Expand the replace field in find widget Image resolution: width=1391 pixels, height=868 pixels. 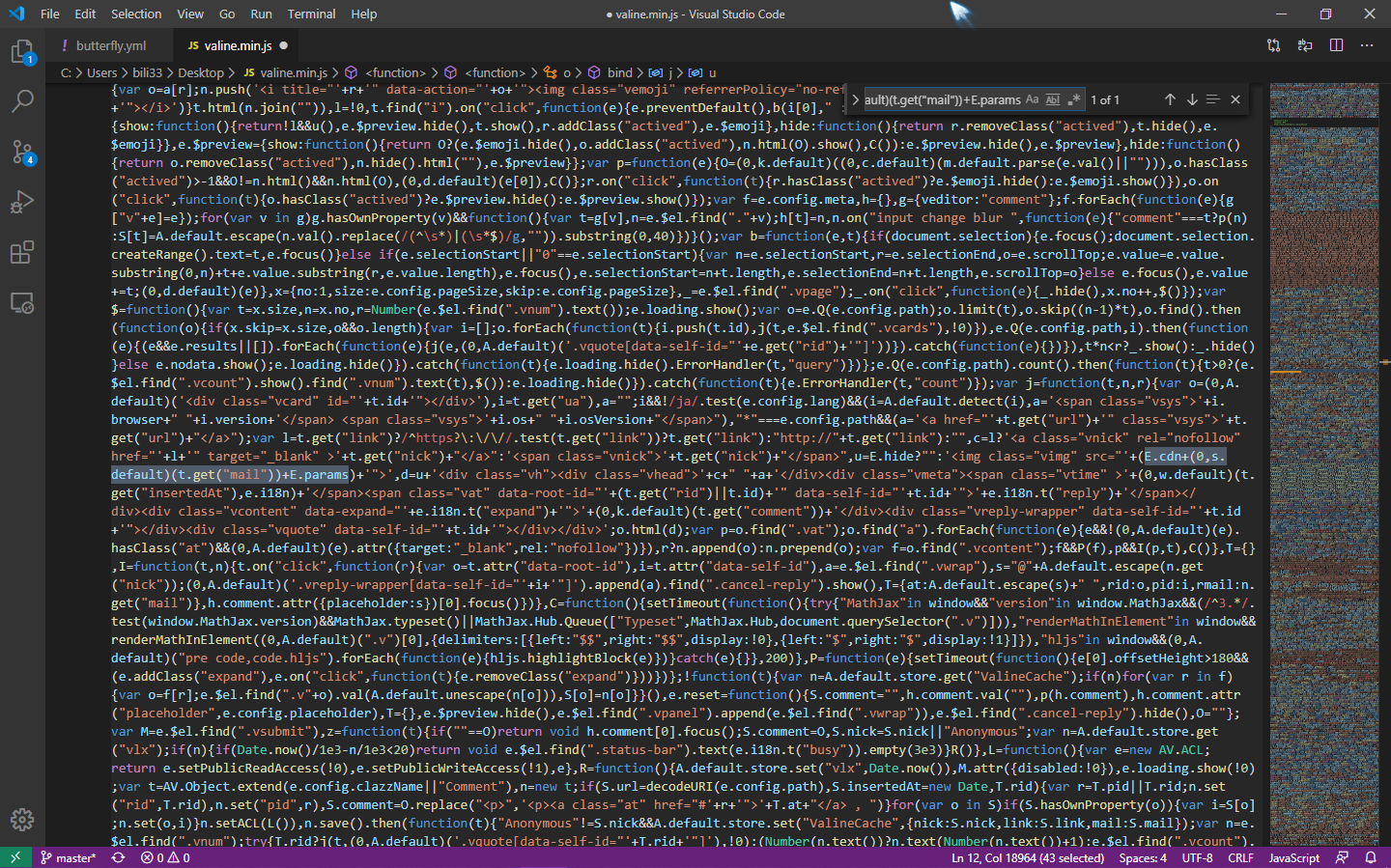pos(855,99)
